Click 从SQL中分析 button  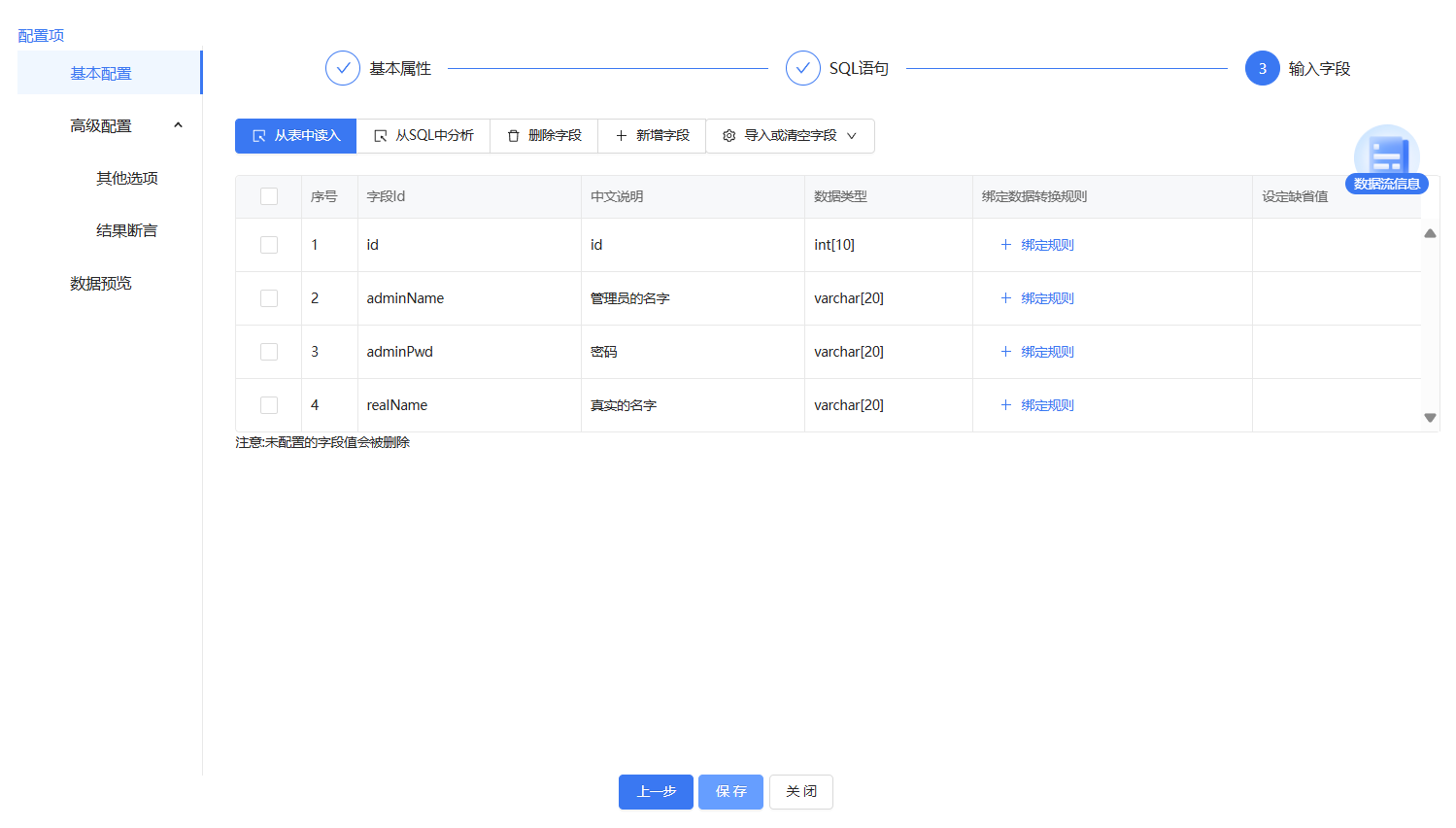(x=423, y=136)
